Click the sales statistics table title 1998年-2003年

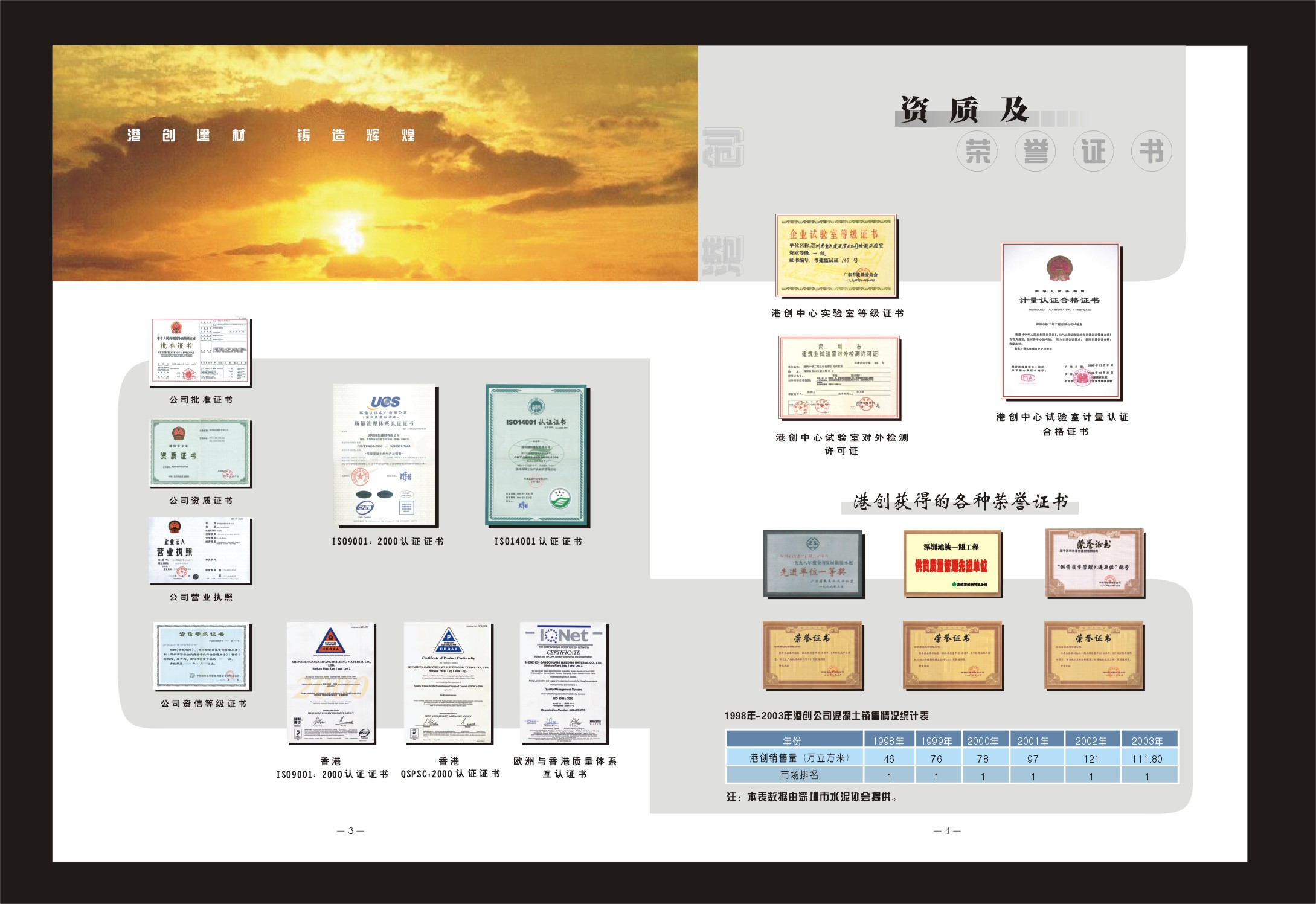click(827, 716)
